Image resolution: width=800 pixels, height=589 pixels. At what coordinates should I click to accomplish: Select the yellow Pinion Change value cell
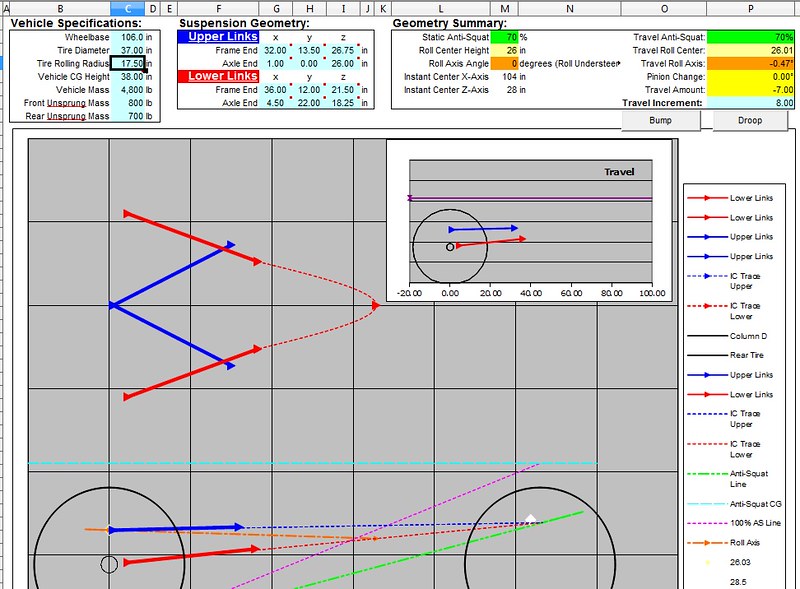coord(751,77)
